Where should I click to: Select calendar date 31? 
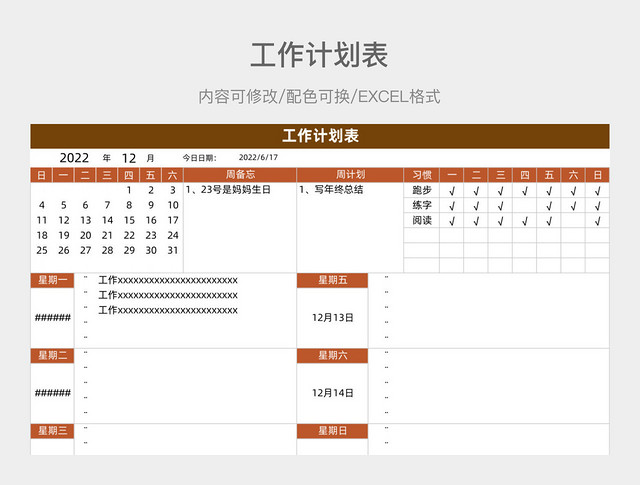click(x=173, y=250)
